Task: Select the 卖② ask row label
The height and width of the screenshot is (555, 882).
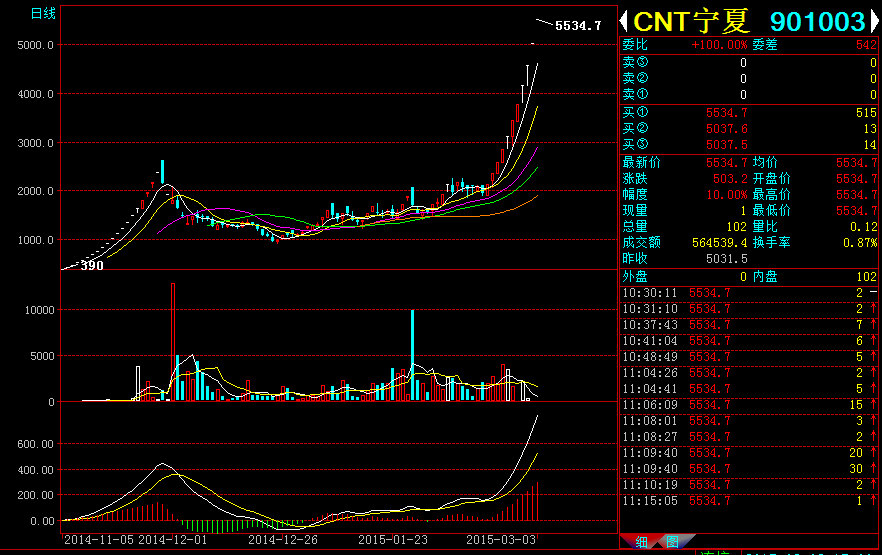Action: 635,78
